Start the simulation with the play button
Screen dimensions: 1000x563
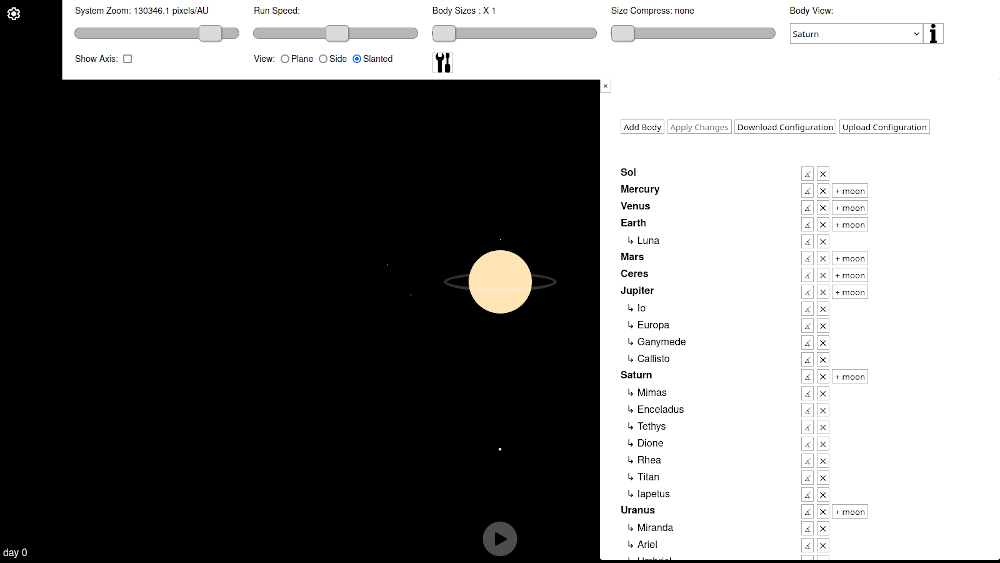pyautogui.click(x=500, y=539)
